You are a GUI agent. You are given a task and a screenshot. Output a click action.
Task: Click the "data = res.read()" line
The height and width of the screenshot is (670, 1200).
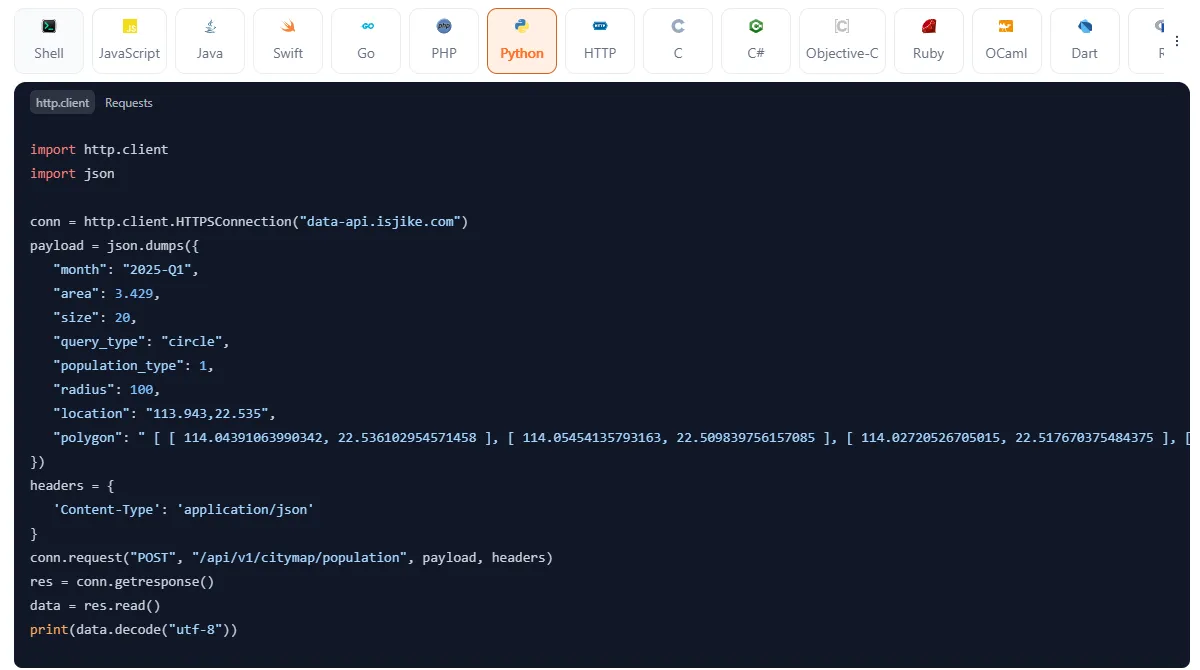(95, 605)
